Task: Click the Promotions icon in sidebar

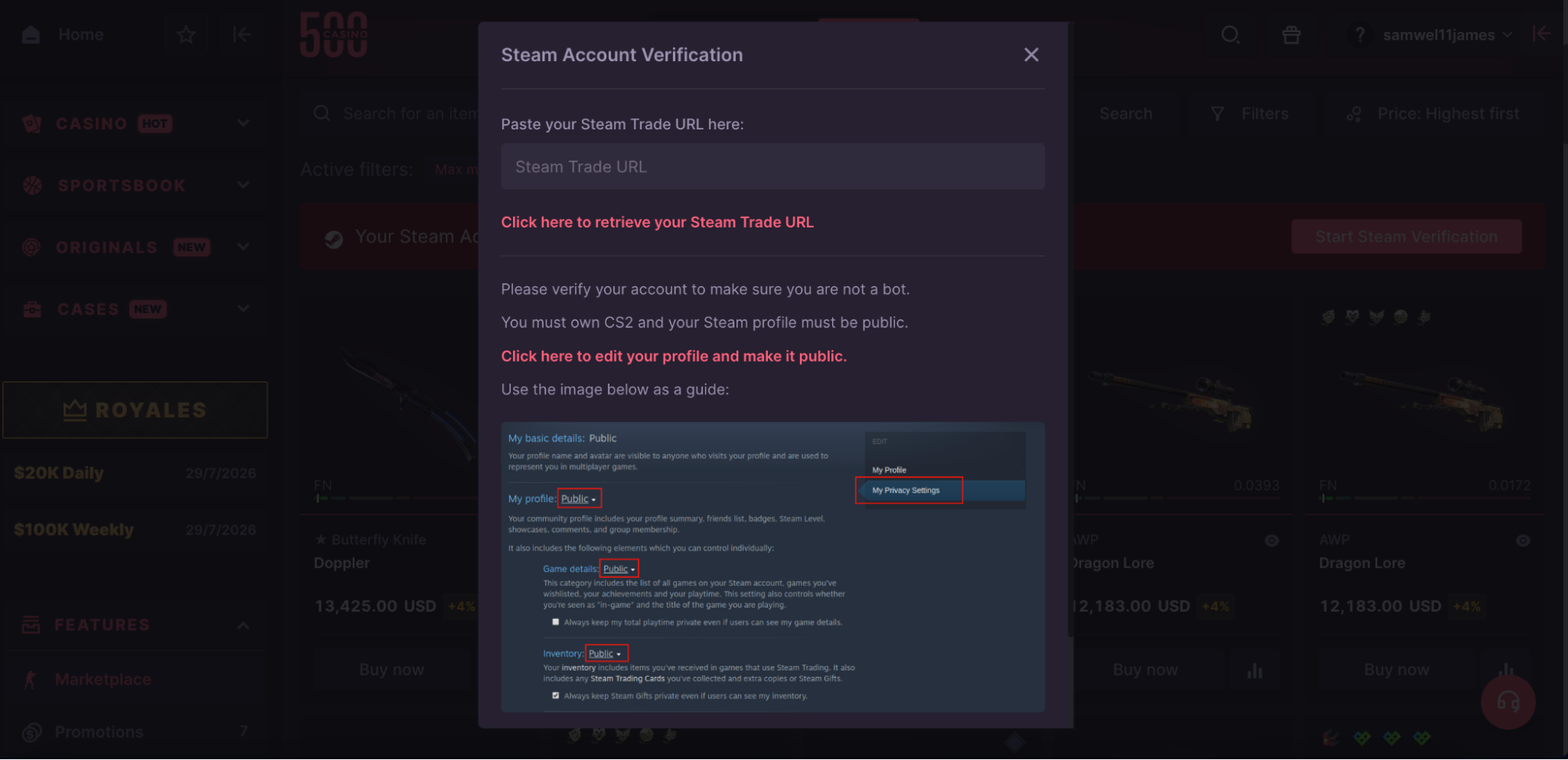Action: click(31, 733)
